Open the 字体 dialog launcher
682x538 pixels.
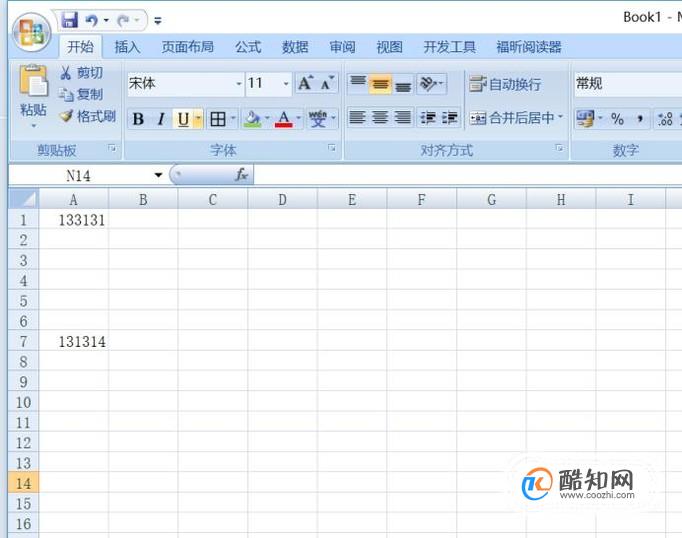click(332, 149)
